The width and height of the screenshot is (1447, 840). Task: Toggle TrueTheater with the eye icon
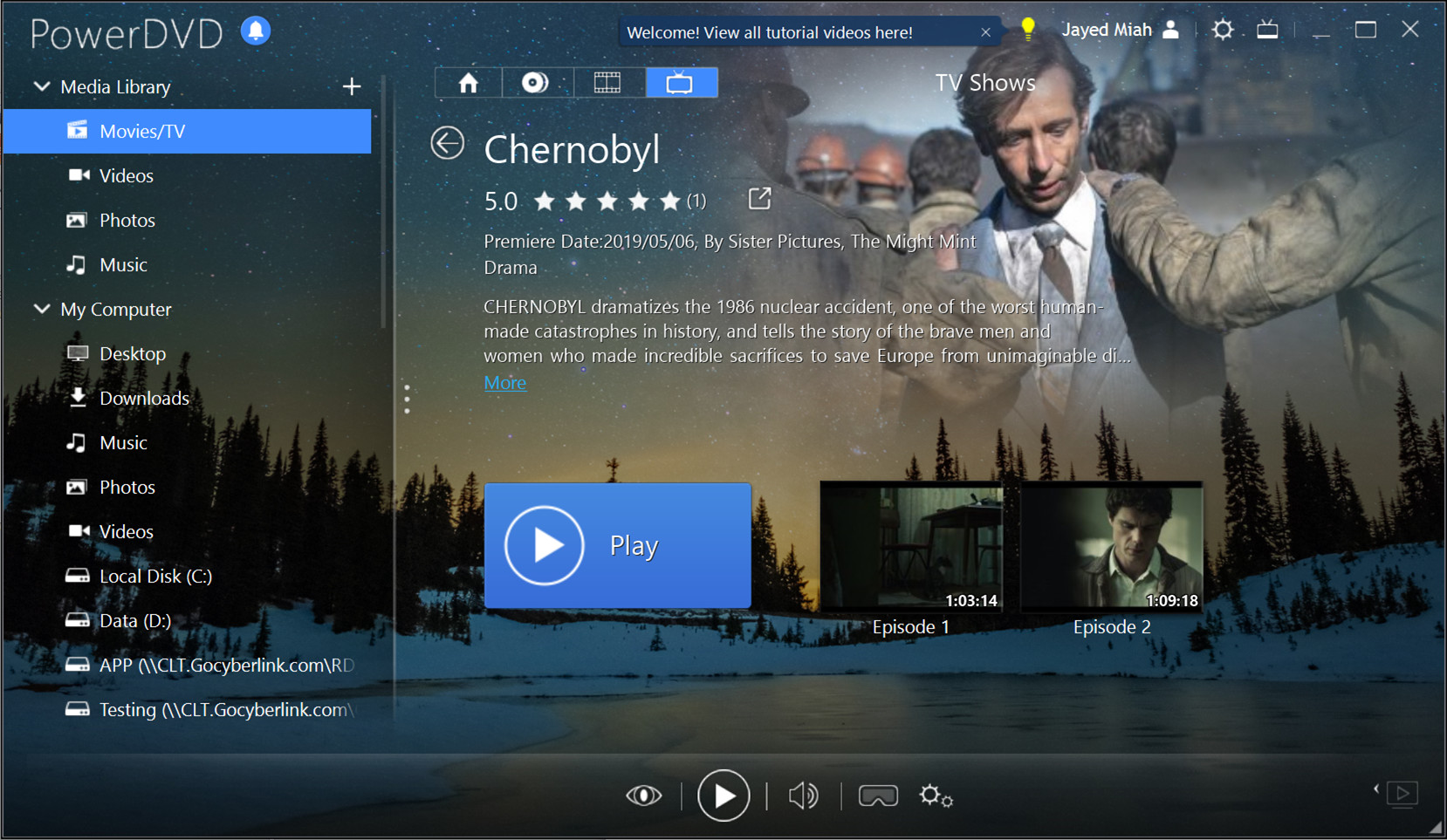pos(643,795)
